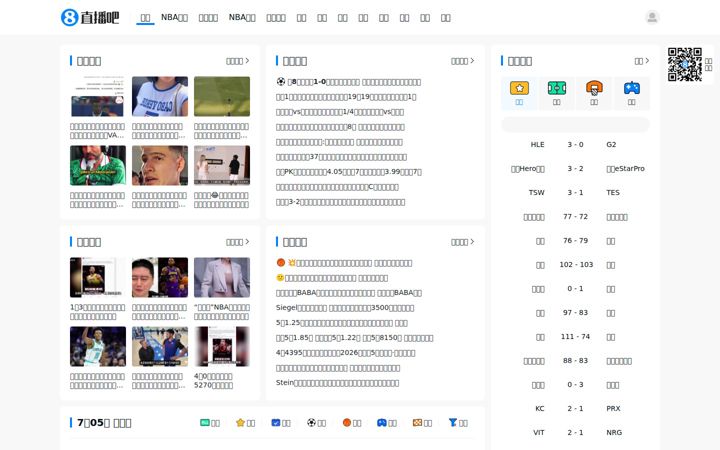
Task: Open the user avatar icon in the header
Action: click(652, 17)
